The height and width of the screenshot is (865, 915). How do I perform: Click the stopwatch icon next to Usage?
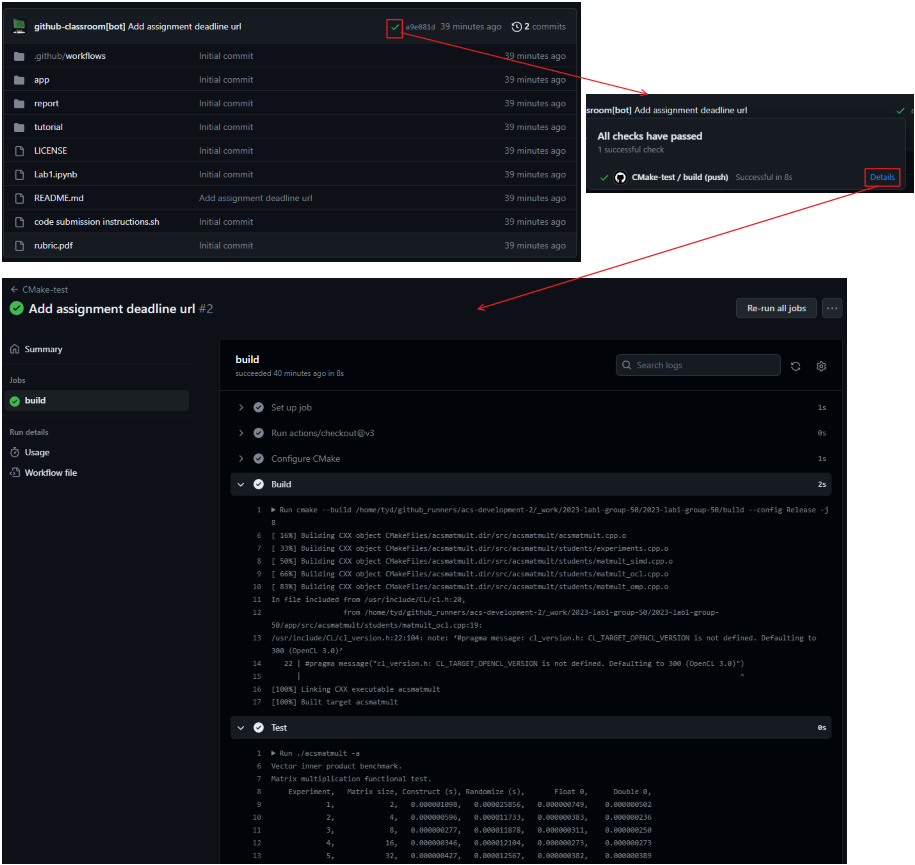tap(15, 452)
